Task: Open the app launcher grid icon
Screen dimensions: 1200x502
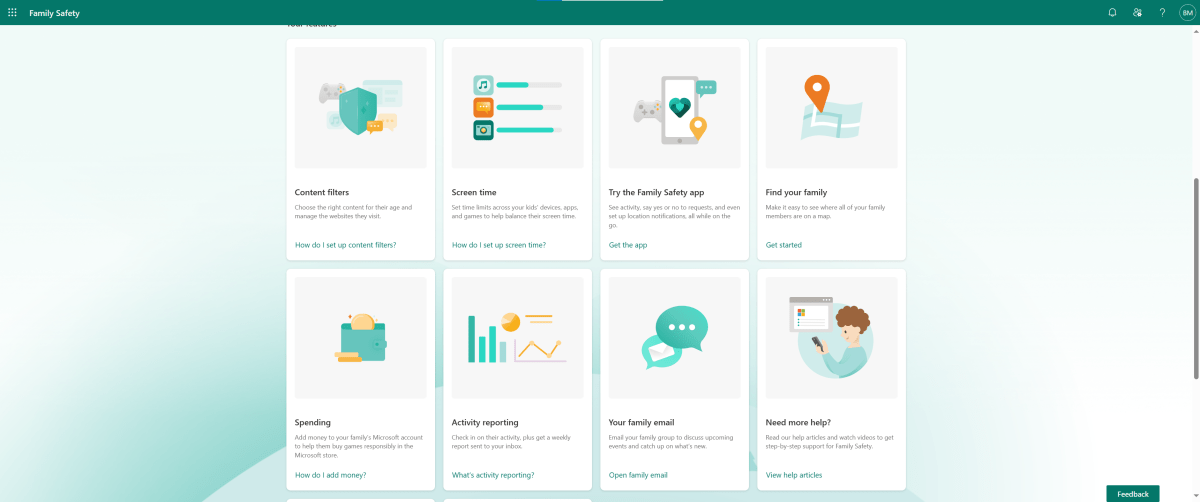Action: [12, 12]
